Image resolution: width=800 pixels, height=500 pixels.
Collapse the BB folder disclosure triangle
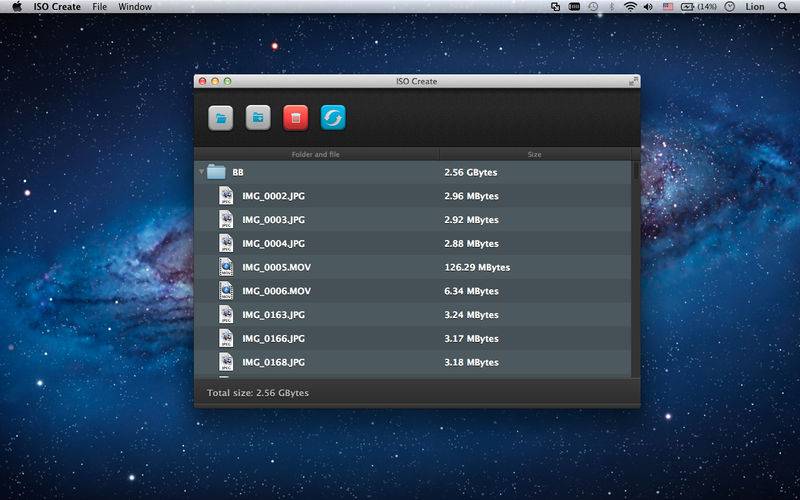pyautogui.click(x=202, y=172)
